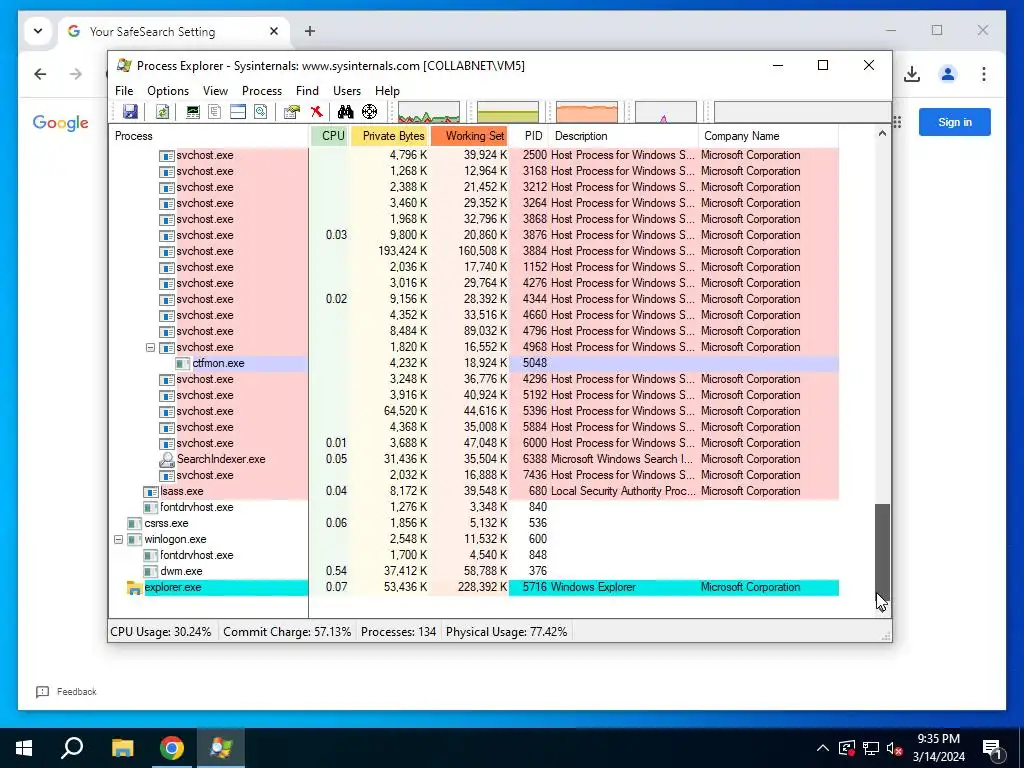Click the dwm.exe process icon
Screen dimensions: 1024x768
[150, 572]
